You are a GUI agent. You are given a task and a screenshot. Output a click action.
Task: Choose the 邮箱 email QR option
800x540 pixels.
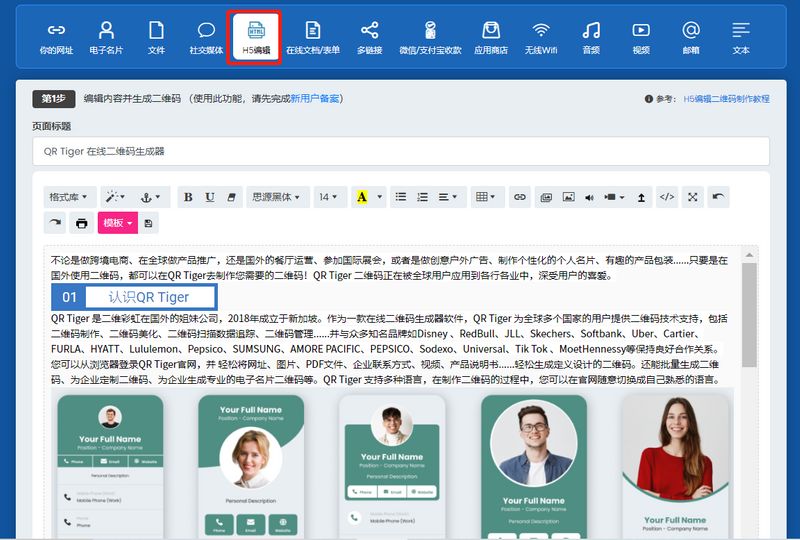coord(691,38)
